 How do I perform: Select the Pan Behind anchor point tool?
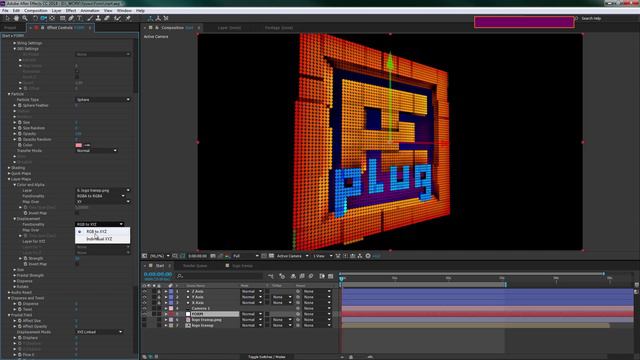point(52,18)
